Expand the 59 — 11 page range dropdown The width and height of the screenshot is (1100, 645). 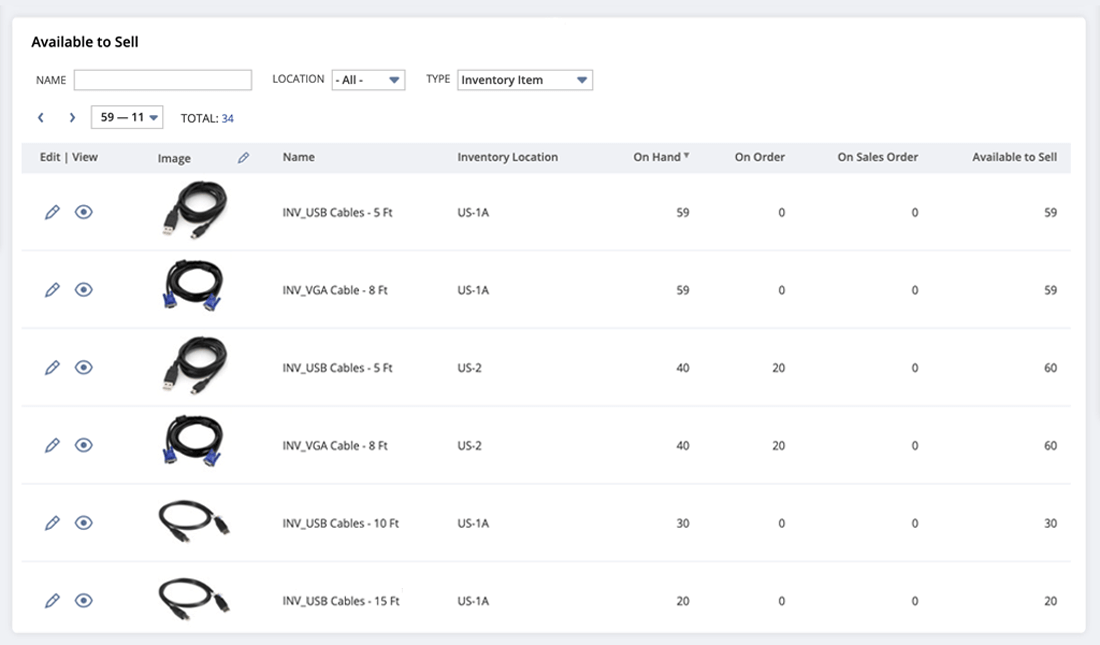pyautogui.click(x=127, y=118)
